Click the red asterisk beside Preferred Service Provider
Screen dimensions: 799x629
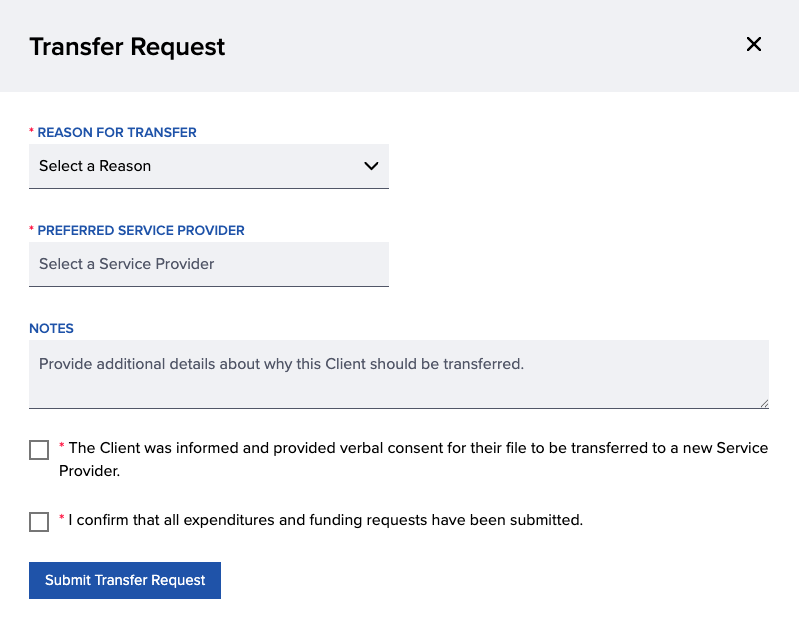[32, 229]
